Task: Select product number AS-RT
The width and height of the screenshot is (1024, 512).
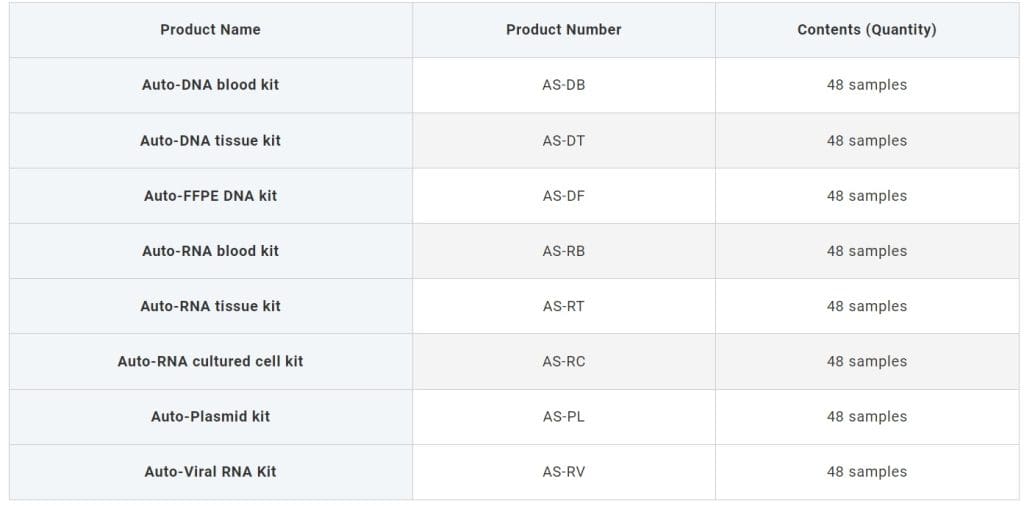Action: coord(564,306)
